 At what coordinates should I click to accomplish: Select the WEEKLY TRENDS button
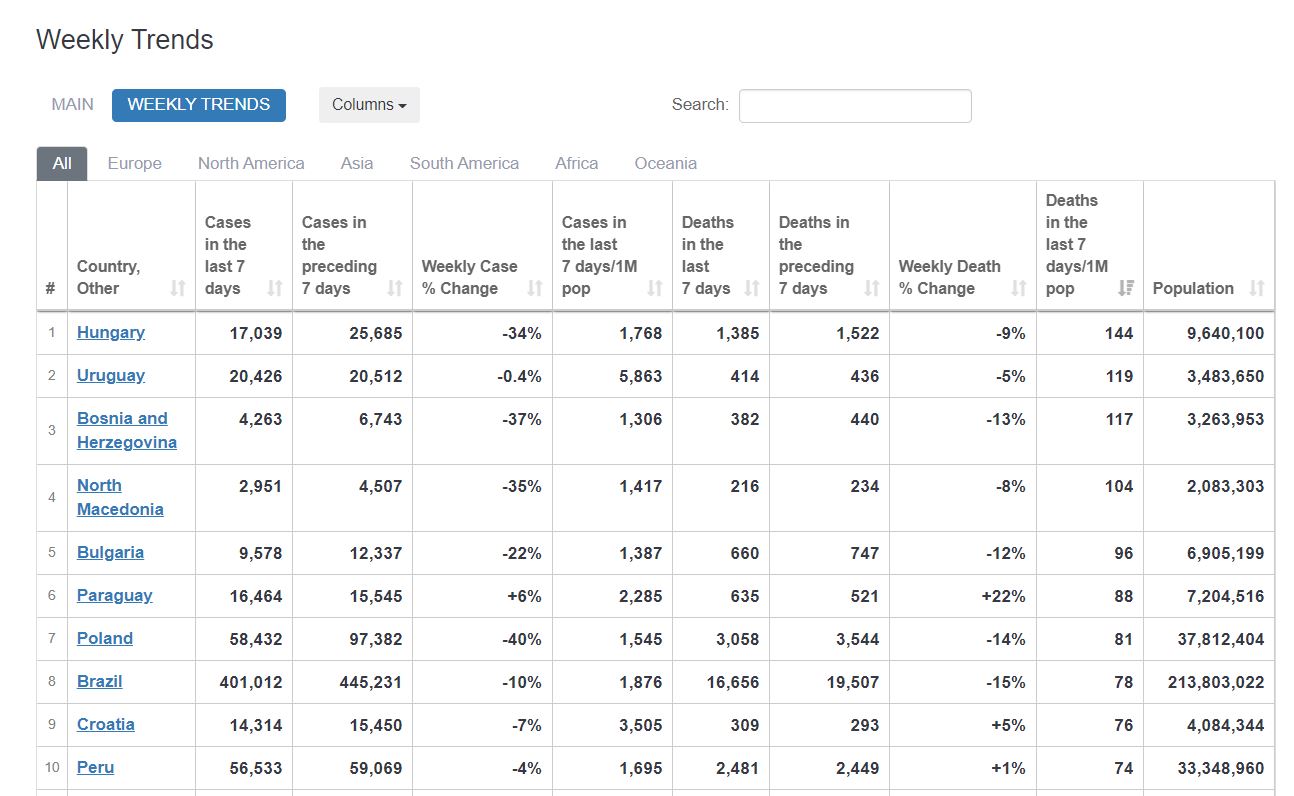199,105
